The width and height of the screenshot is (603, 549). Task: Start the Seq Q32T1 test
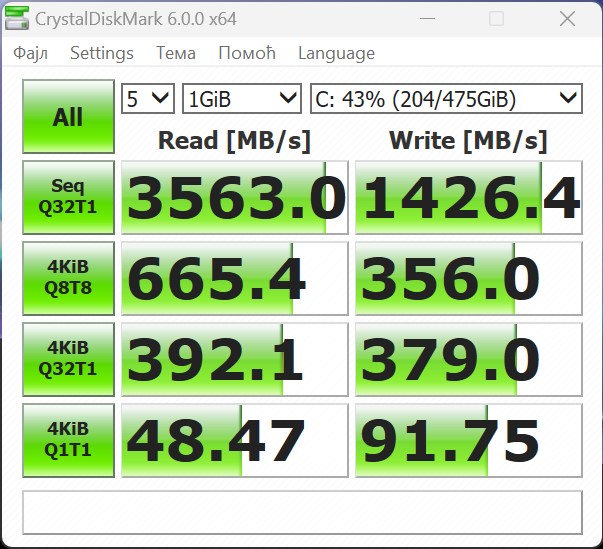coord(68,197)
